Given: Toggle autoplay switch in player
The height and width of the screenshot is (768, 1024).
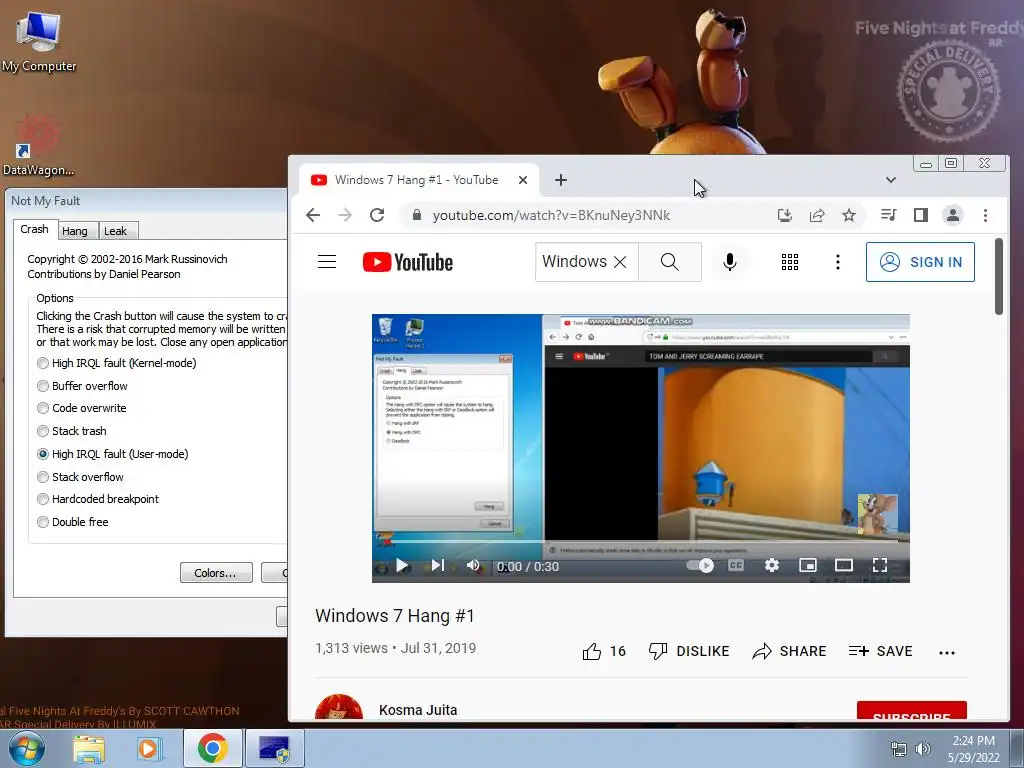Looking at the screenshot, I should [700, 566].
